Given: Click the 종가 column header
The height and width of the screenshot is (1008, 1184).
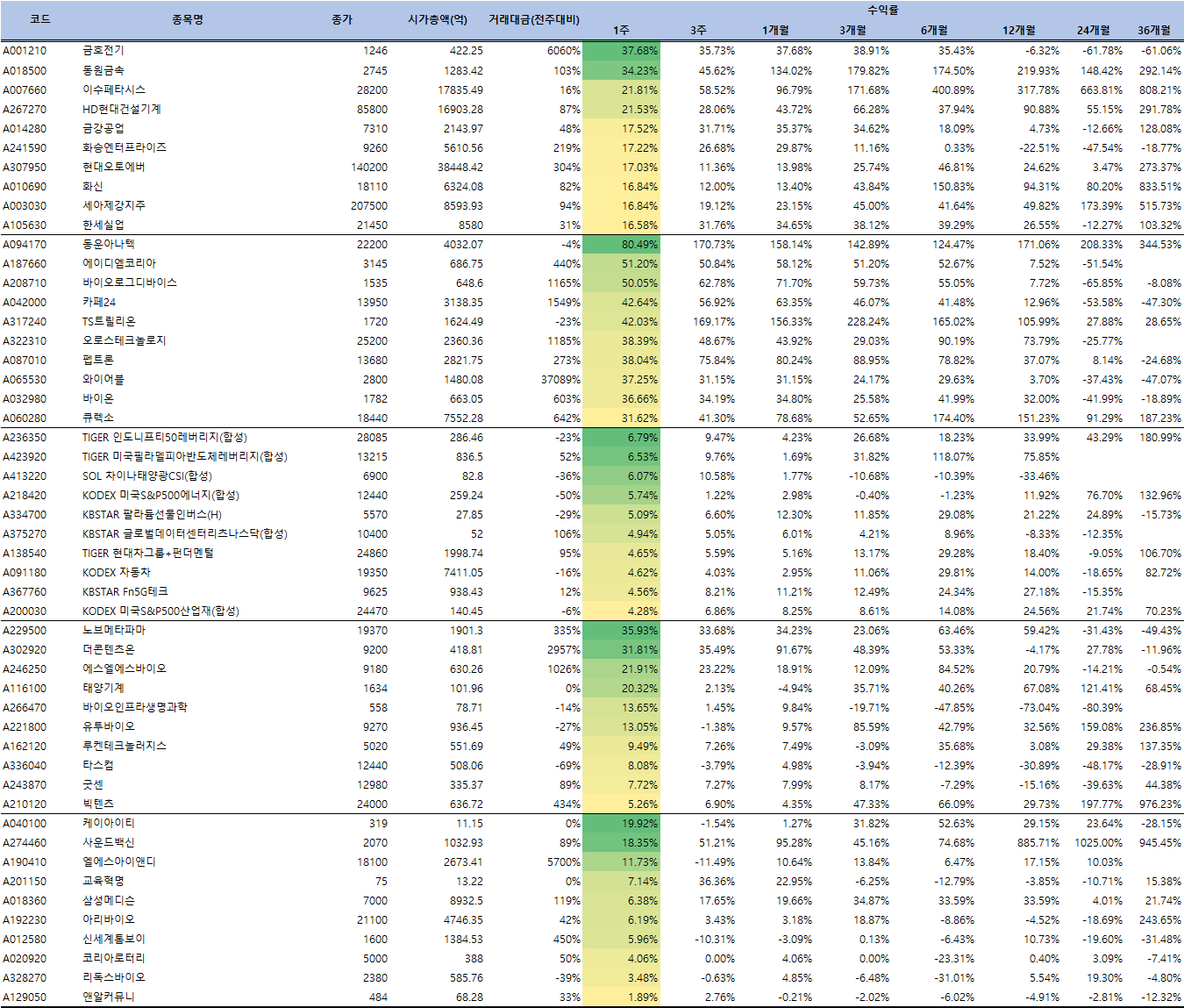Looking at the screenshot, I should tap(342, 19).
